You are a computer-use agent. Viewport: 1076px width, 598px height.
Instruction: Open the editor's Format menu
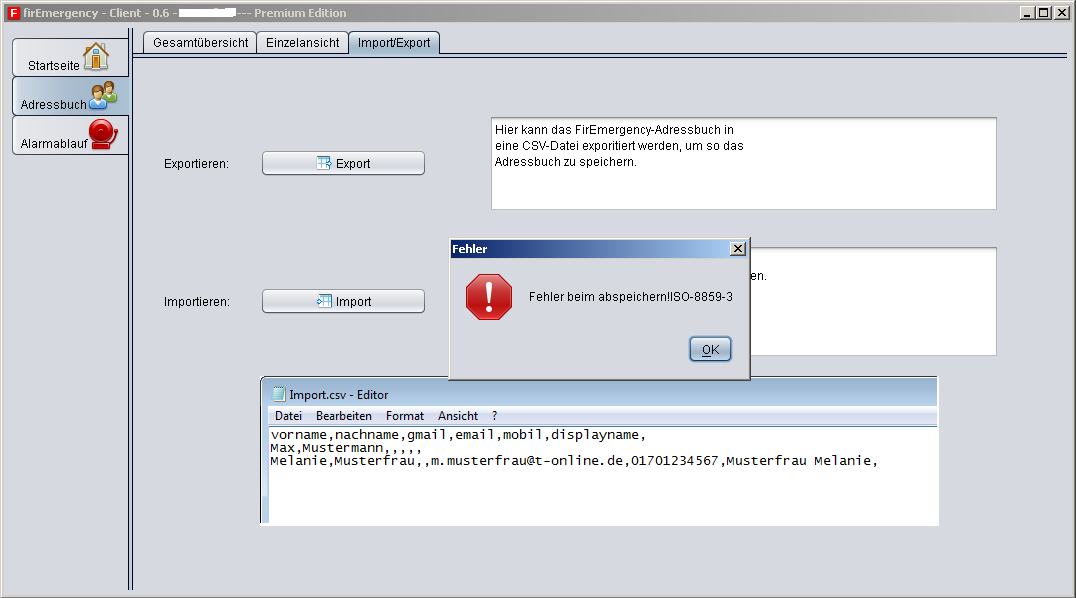405,416
